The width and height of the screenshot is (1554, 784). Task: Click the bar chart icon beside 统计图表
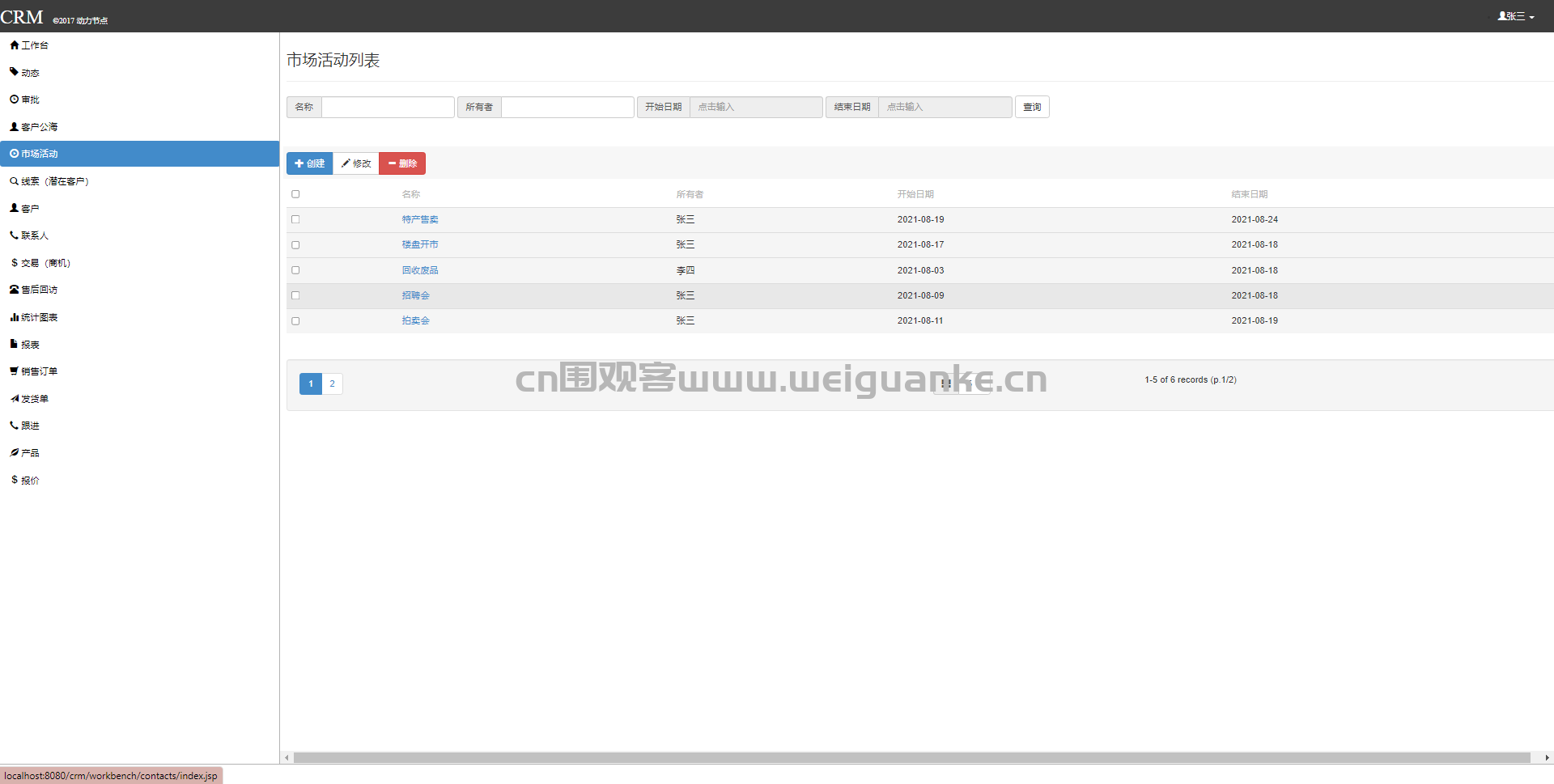tap(15, 317)
